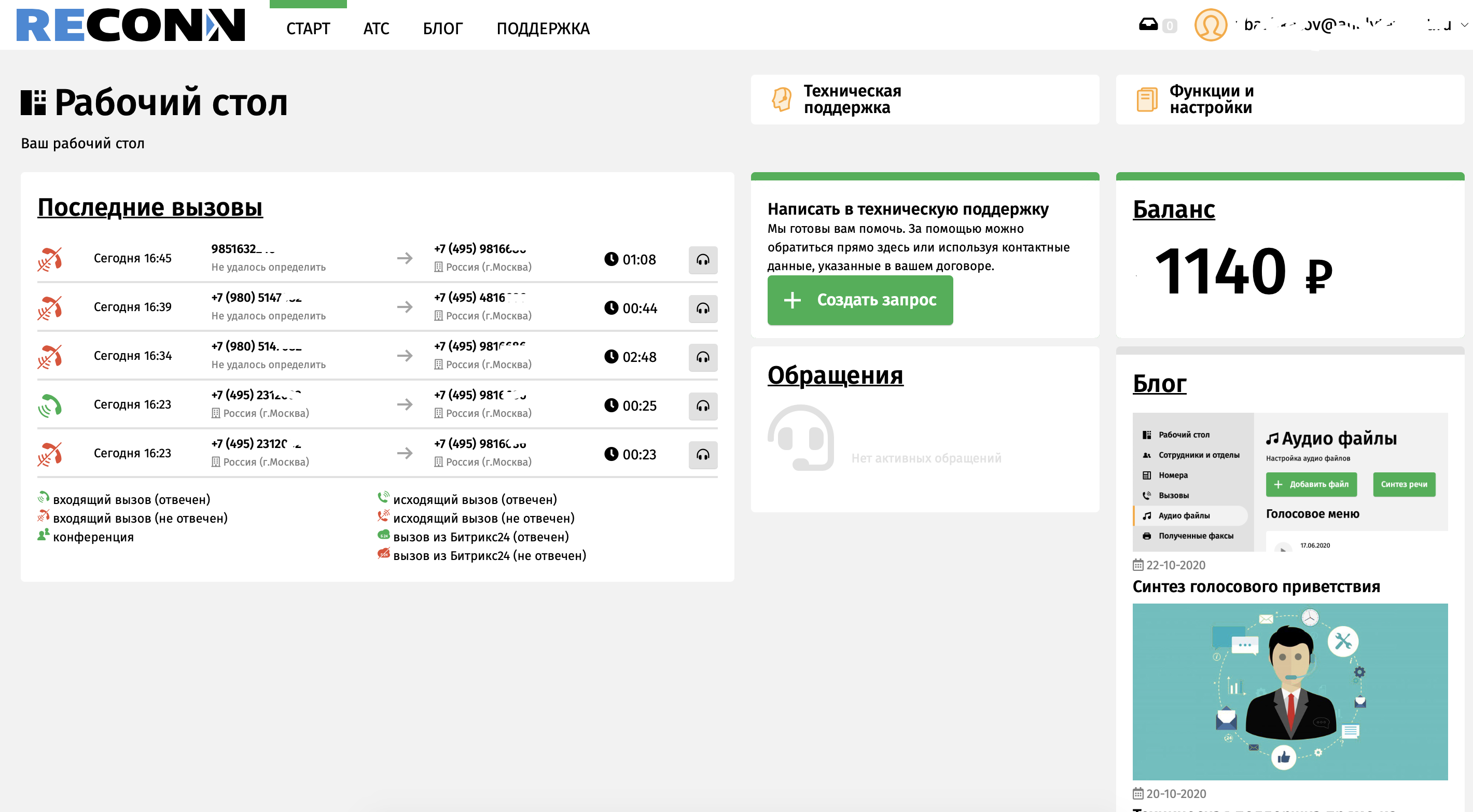Click the user avatar icon

(1211, 25)
